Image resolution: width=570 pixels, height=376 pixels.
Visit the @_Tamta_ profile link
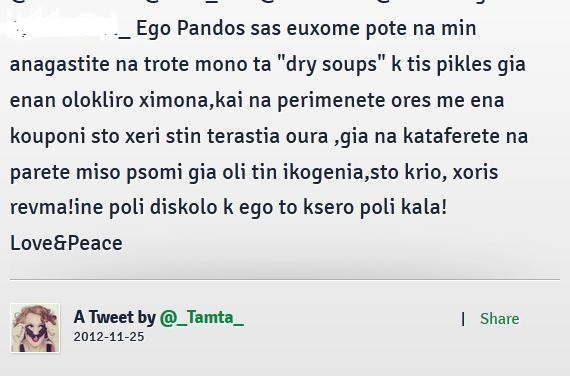tap(202, 317)
